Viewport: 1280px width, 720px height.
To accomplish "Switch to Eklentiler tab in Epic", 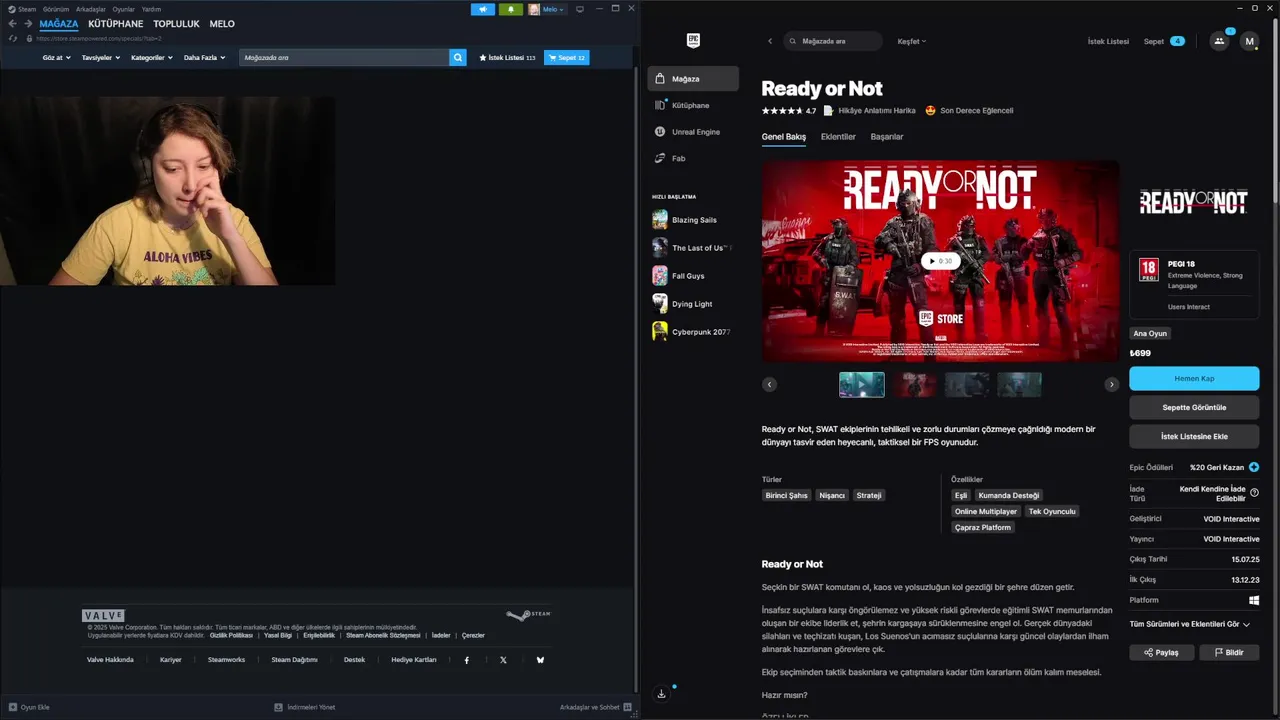I will pos(838,136).
